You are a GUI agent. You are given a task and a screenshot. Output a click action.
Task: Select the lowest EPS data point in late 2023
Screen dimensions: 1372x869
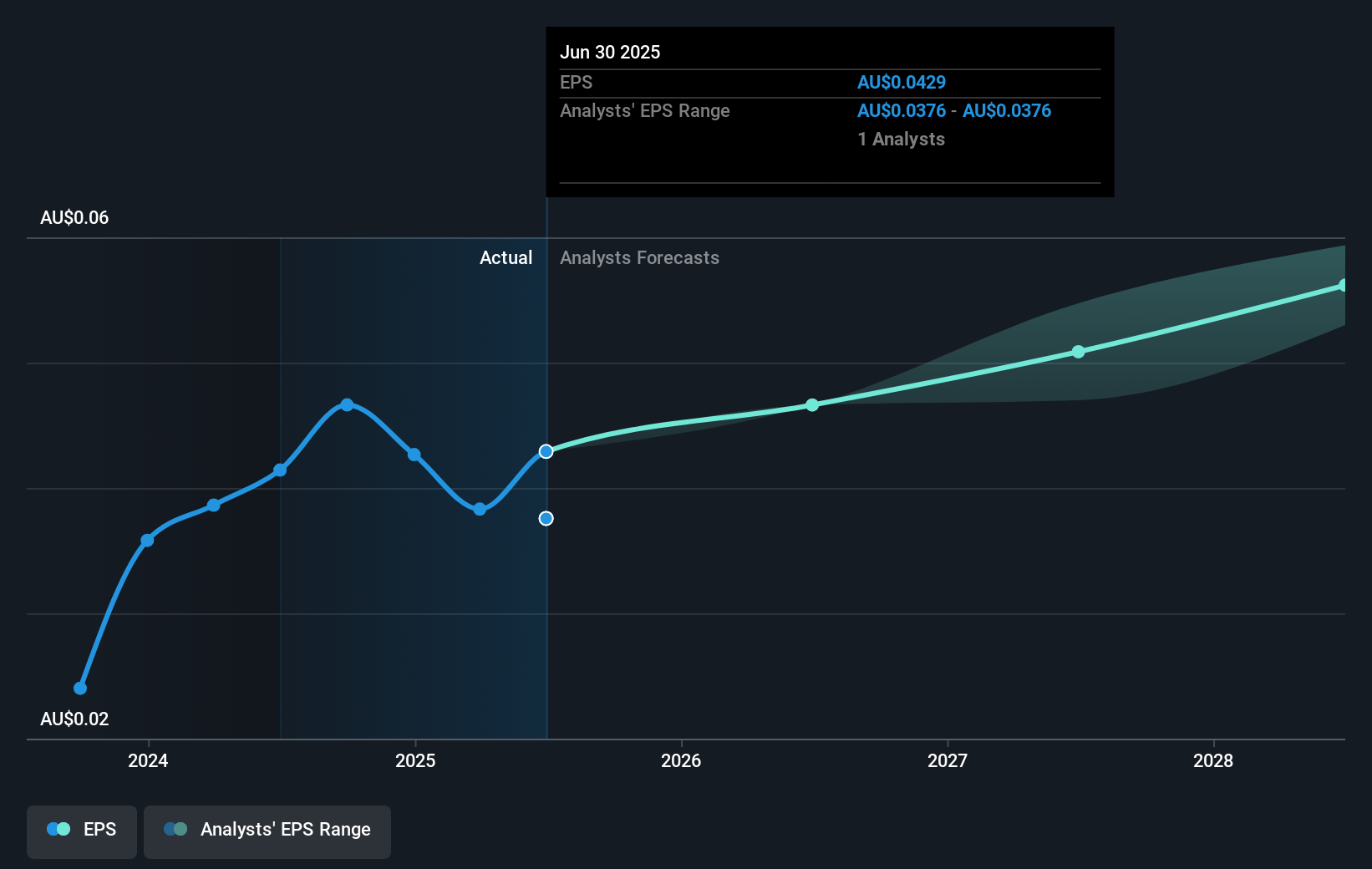[80, 689]
